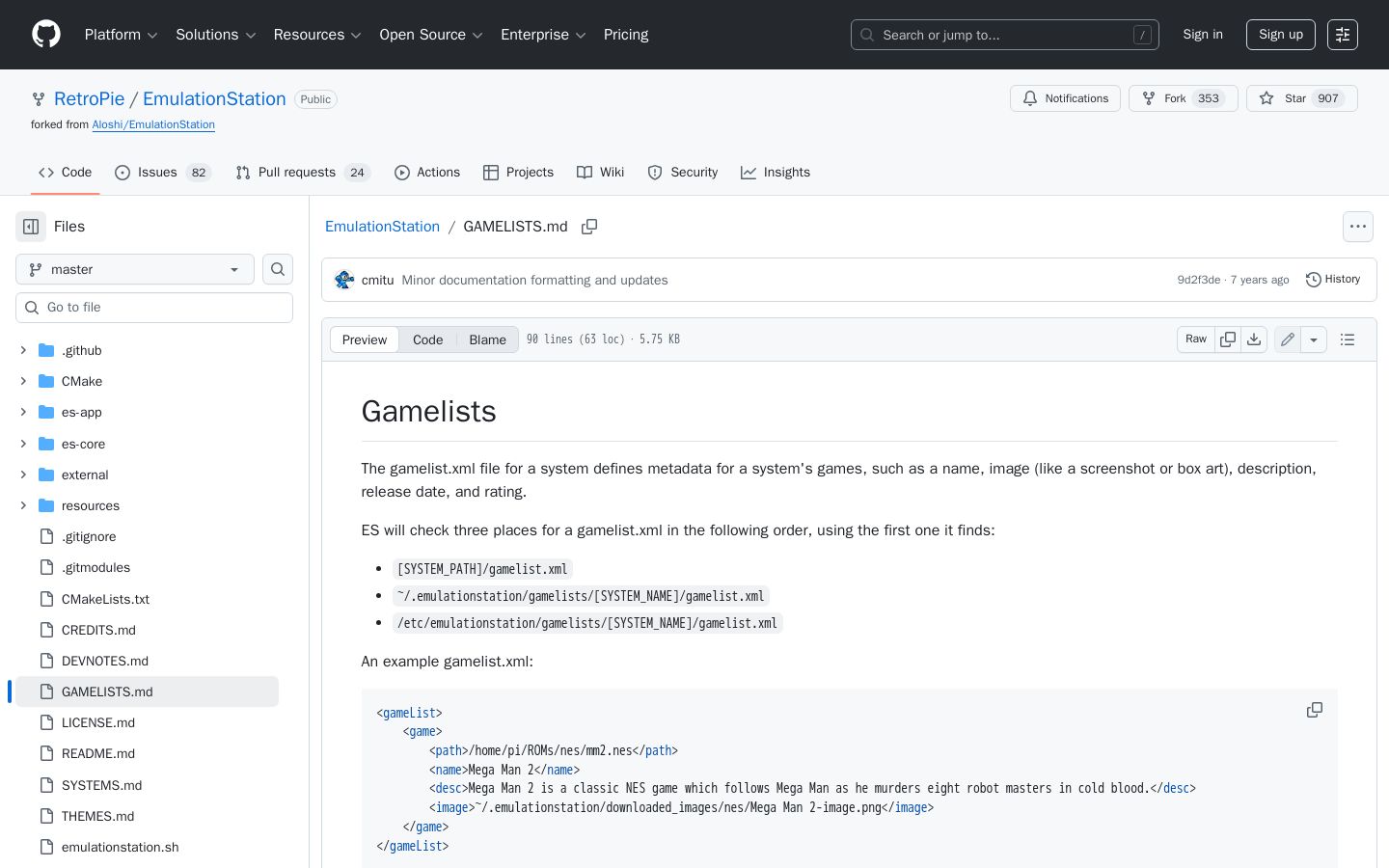Expand the .github folder chevron
This screenshot has width=1389, height=868.
[x=23, y=350]
